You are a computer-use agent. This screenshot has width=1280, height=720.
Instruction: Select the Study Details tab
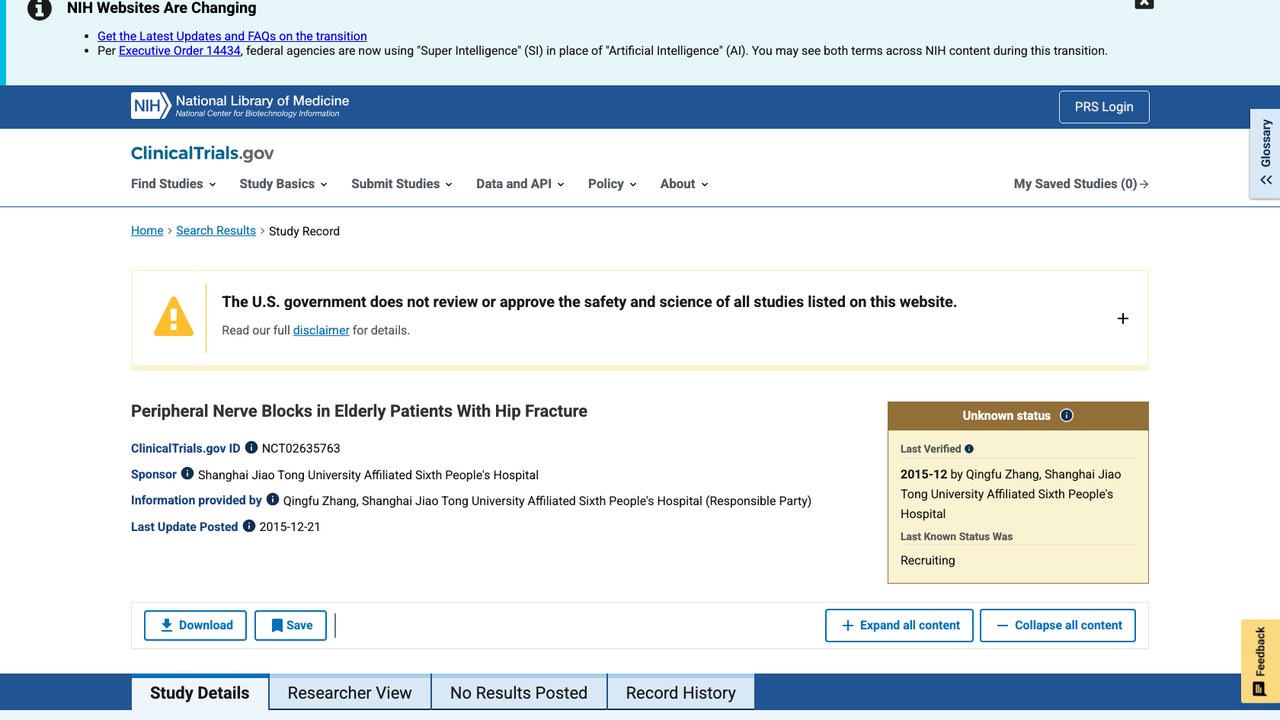(x=200, y=692)
